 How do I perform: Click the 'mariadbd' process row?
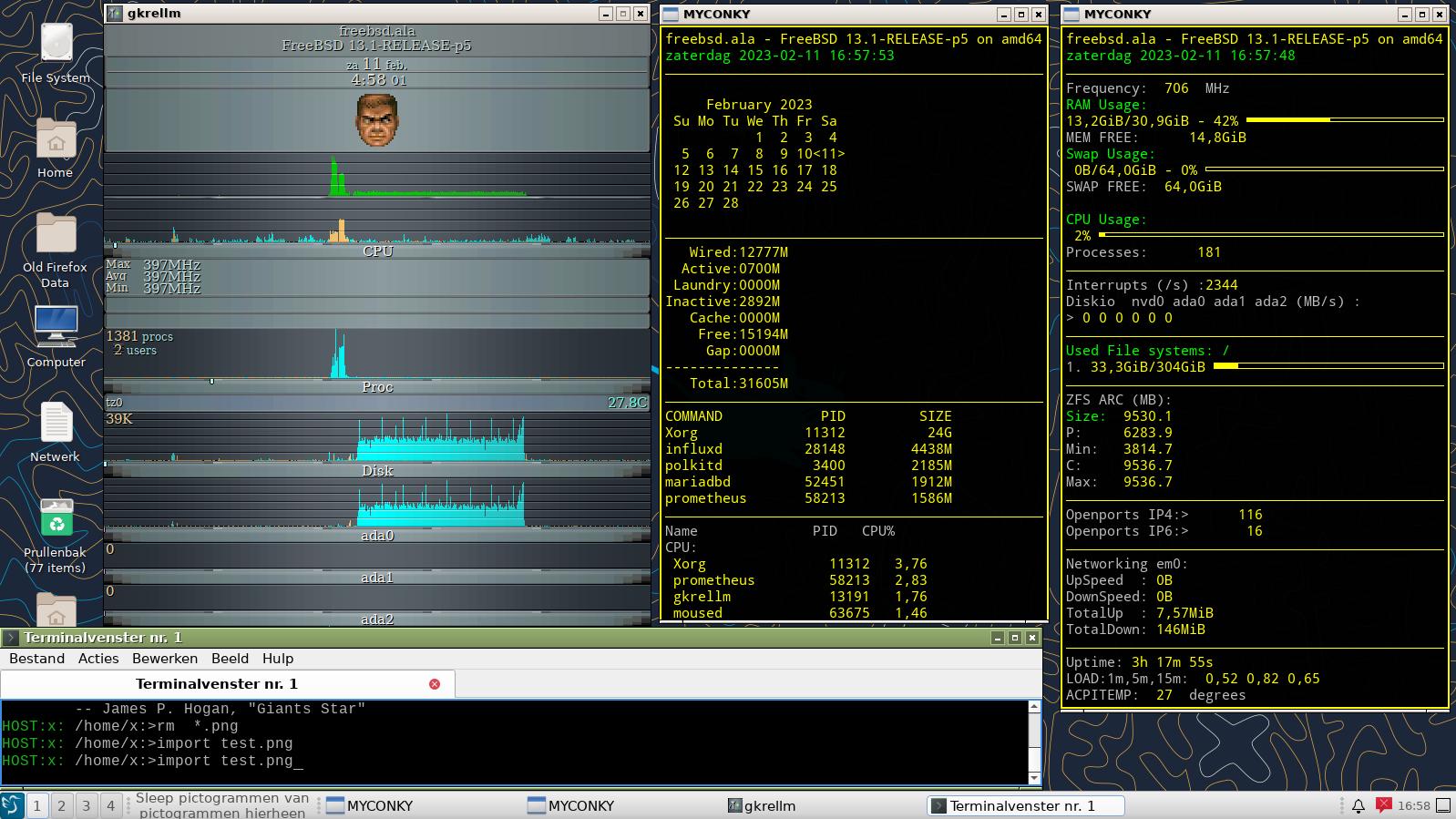(808, 482)
